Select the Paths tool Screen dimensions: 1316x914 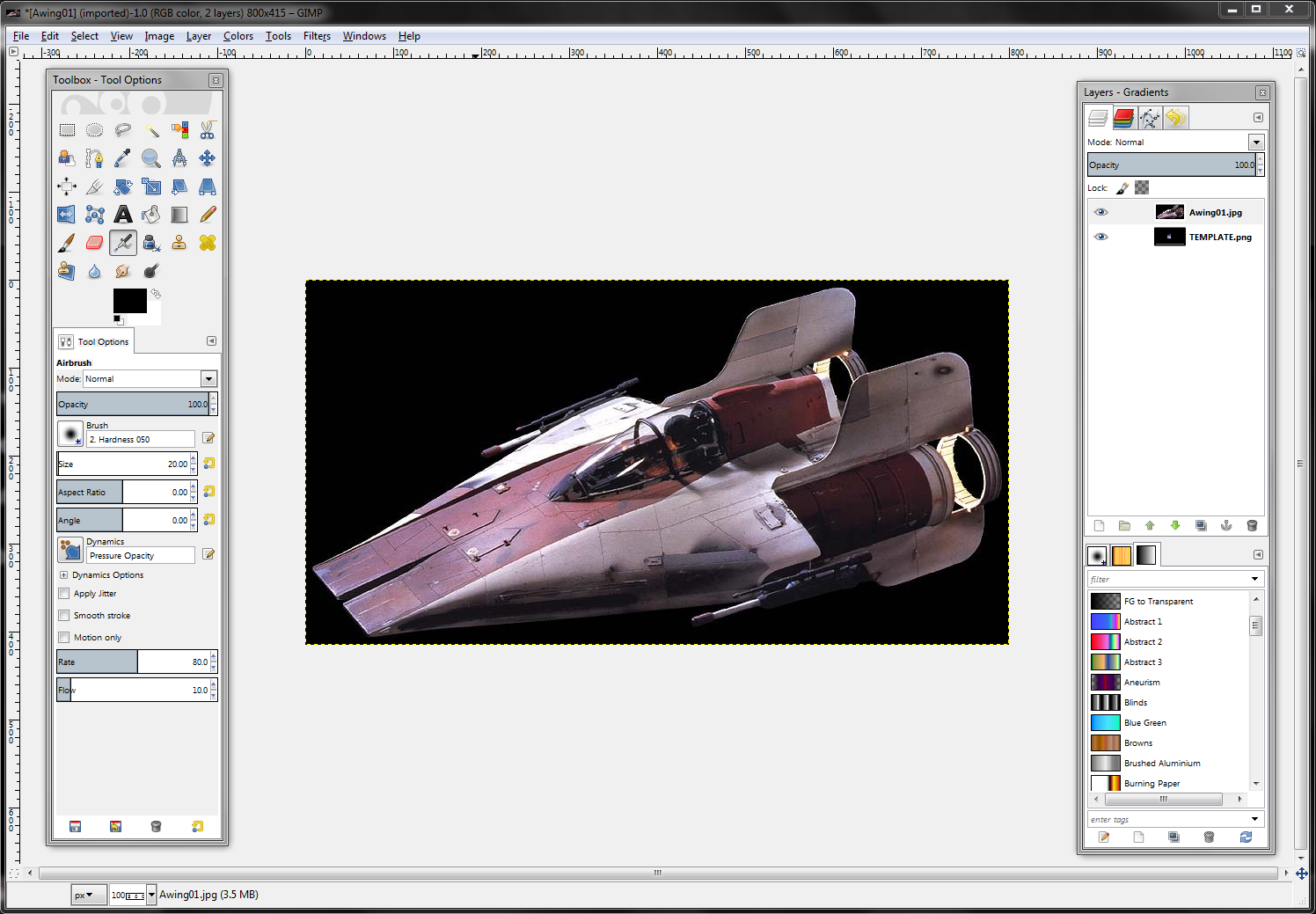tap(95, 158)
